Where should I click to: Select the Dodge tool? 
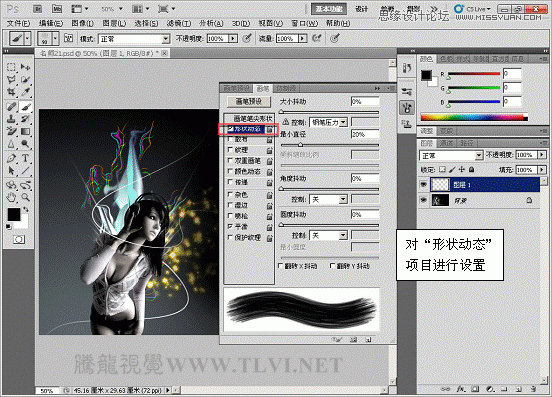click(25, 144)
